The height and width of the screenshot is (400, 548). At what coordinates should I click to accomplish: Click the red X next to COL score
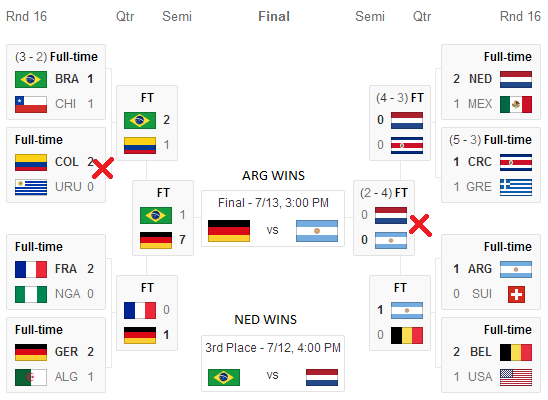(102, 168)
